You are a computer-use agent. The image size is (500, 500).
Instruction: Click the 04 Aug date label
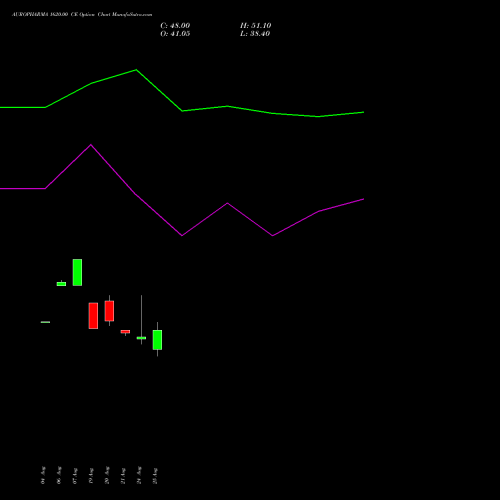[43, 475]
